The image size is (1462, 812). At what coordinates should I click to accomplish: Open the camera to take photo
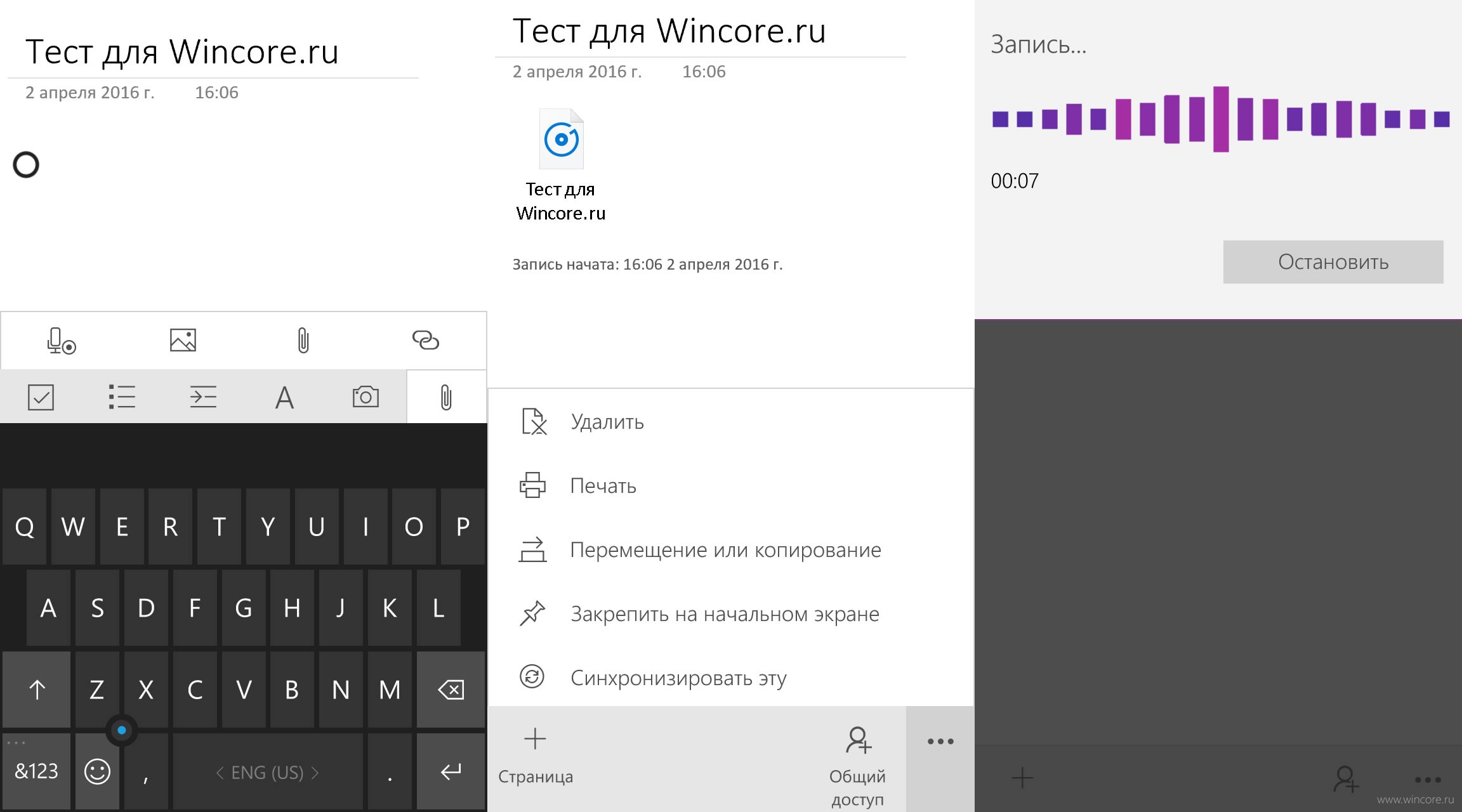coord(365,397)
